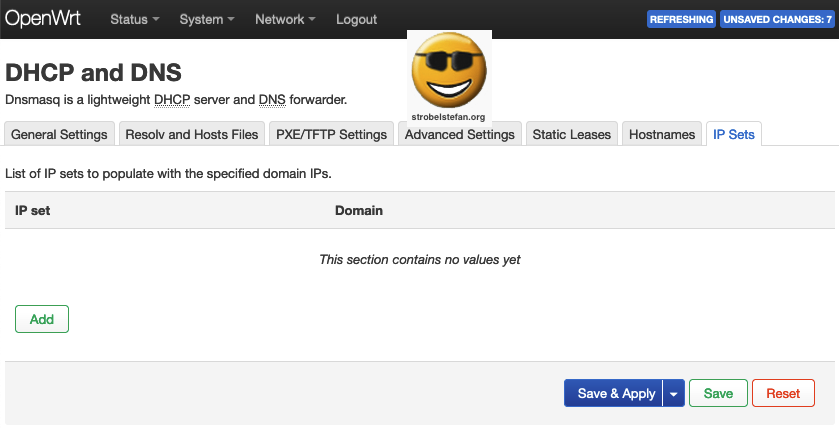Toggle the Refreshing indicator badge
This screenshot has height=428, width=839.
(x=681, y=19)
